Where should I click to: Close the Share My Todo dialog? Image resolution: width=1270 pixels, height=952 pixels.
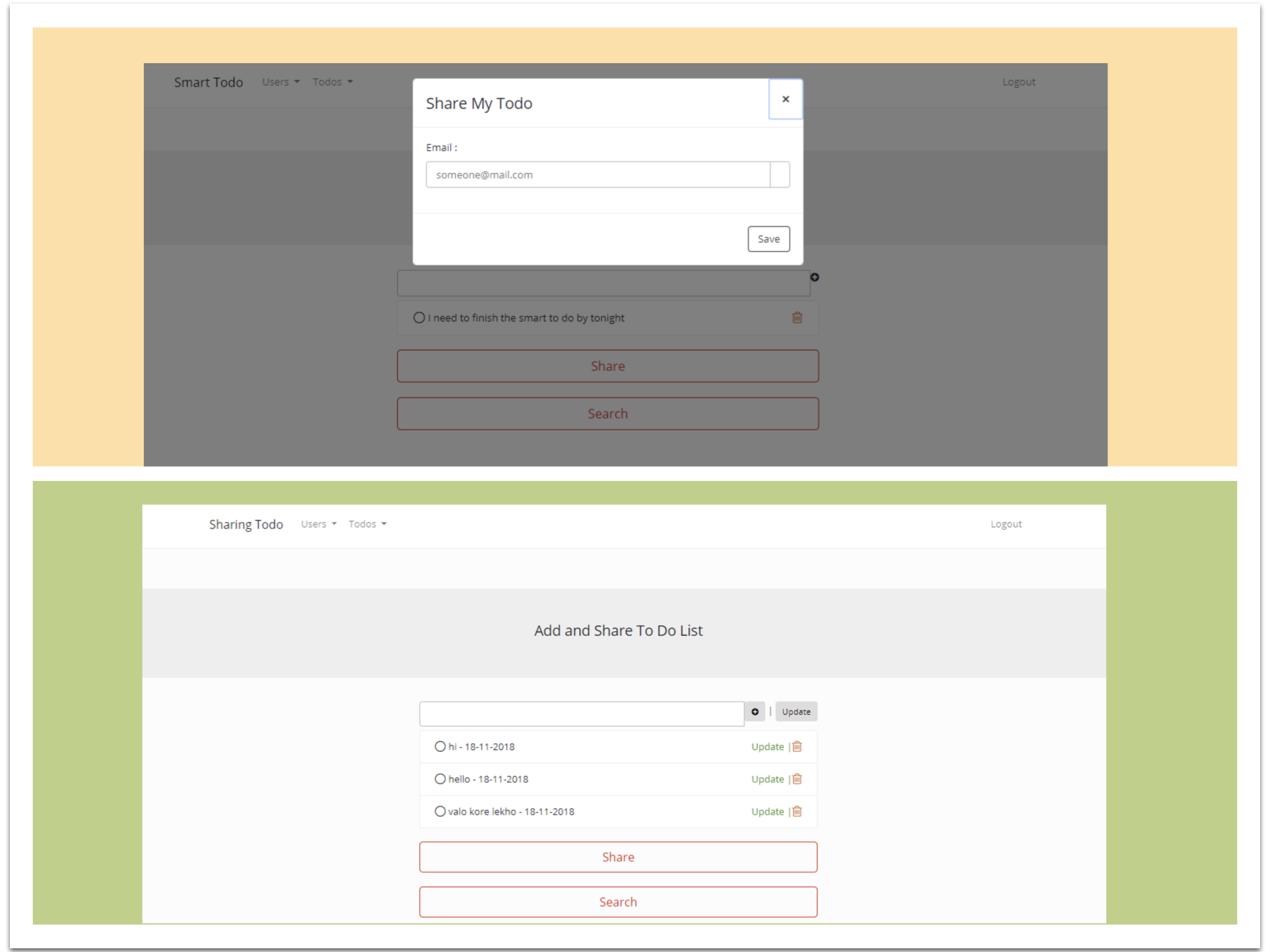point(785,99)
